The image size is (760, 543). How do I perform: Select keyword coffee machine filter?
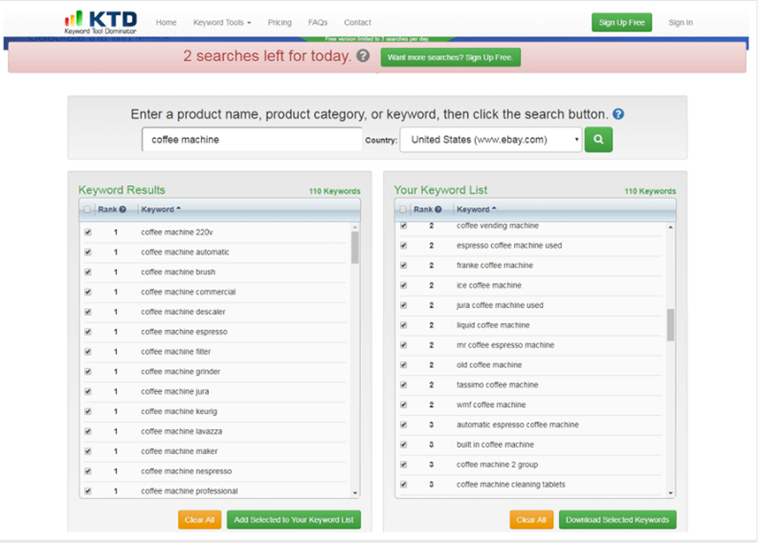pos(176,351)
